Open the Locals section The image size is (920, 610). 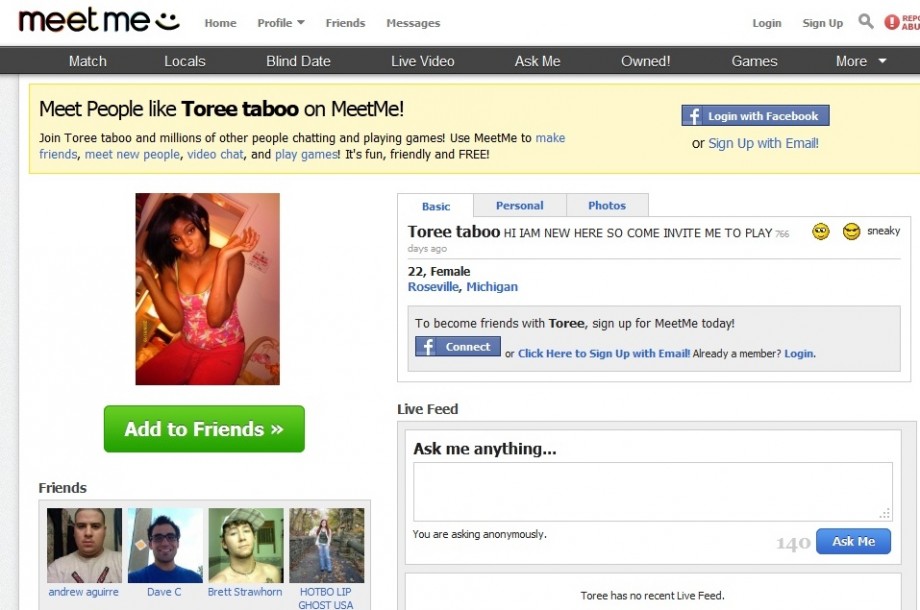[185, 61]
